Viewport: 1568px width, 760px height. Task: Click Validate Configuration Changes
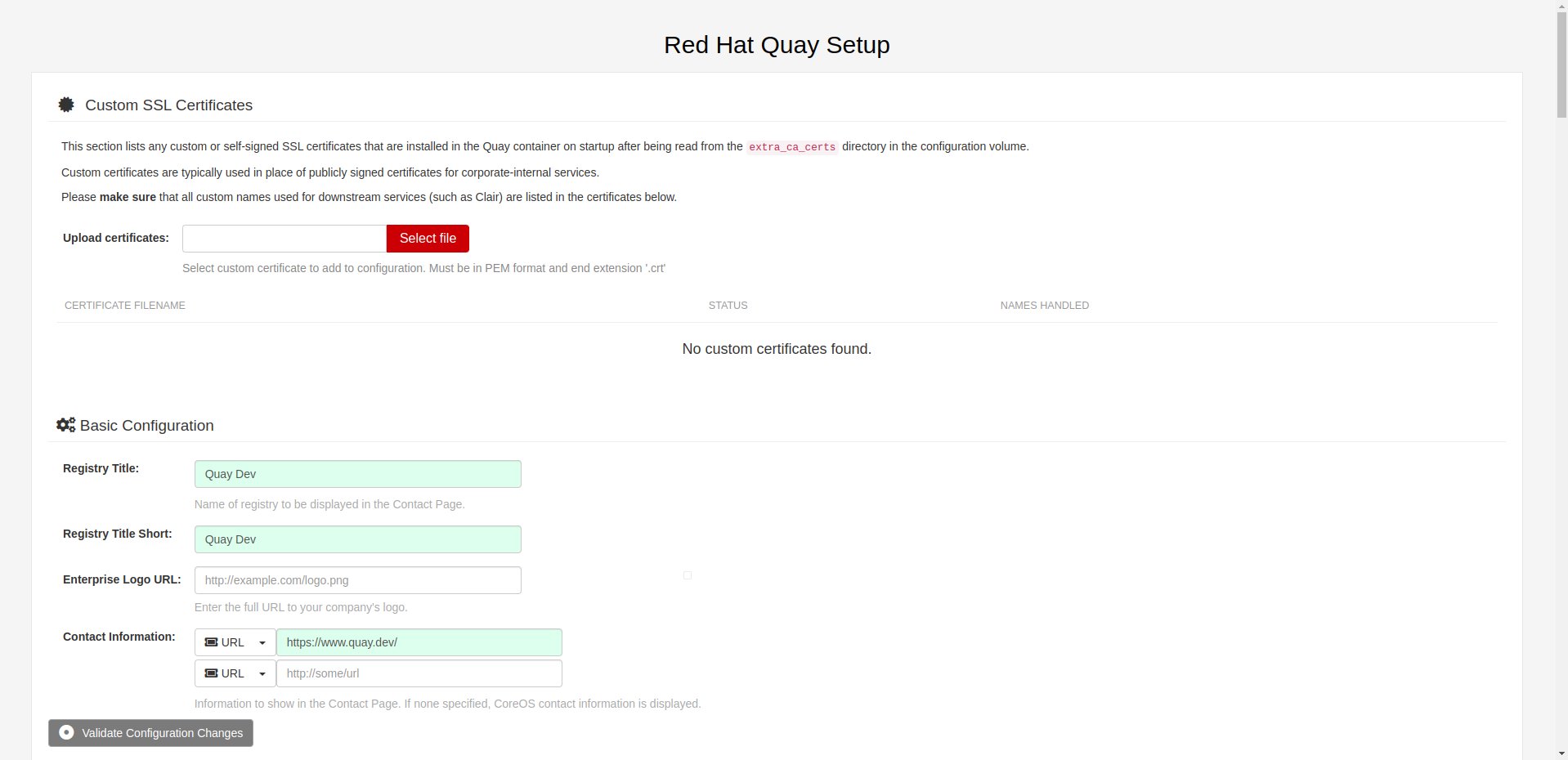point(150,733)
